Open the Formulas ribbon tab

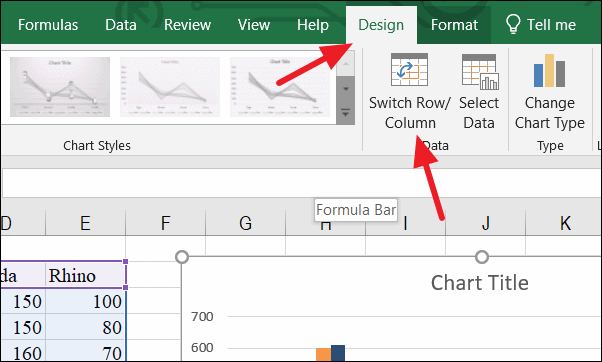(x=48, y=25)
